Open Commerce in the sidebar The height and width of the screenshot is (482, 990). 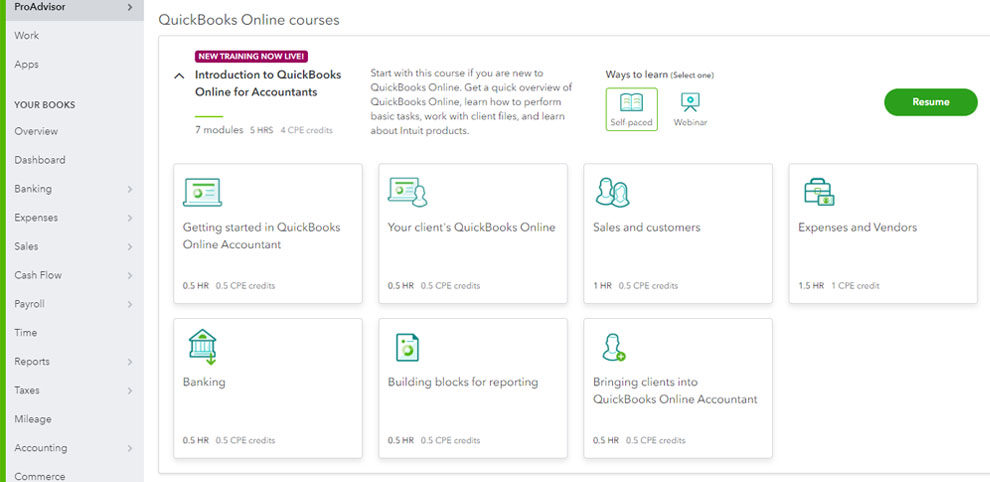(40, 476)
